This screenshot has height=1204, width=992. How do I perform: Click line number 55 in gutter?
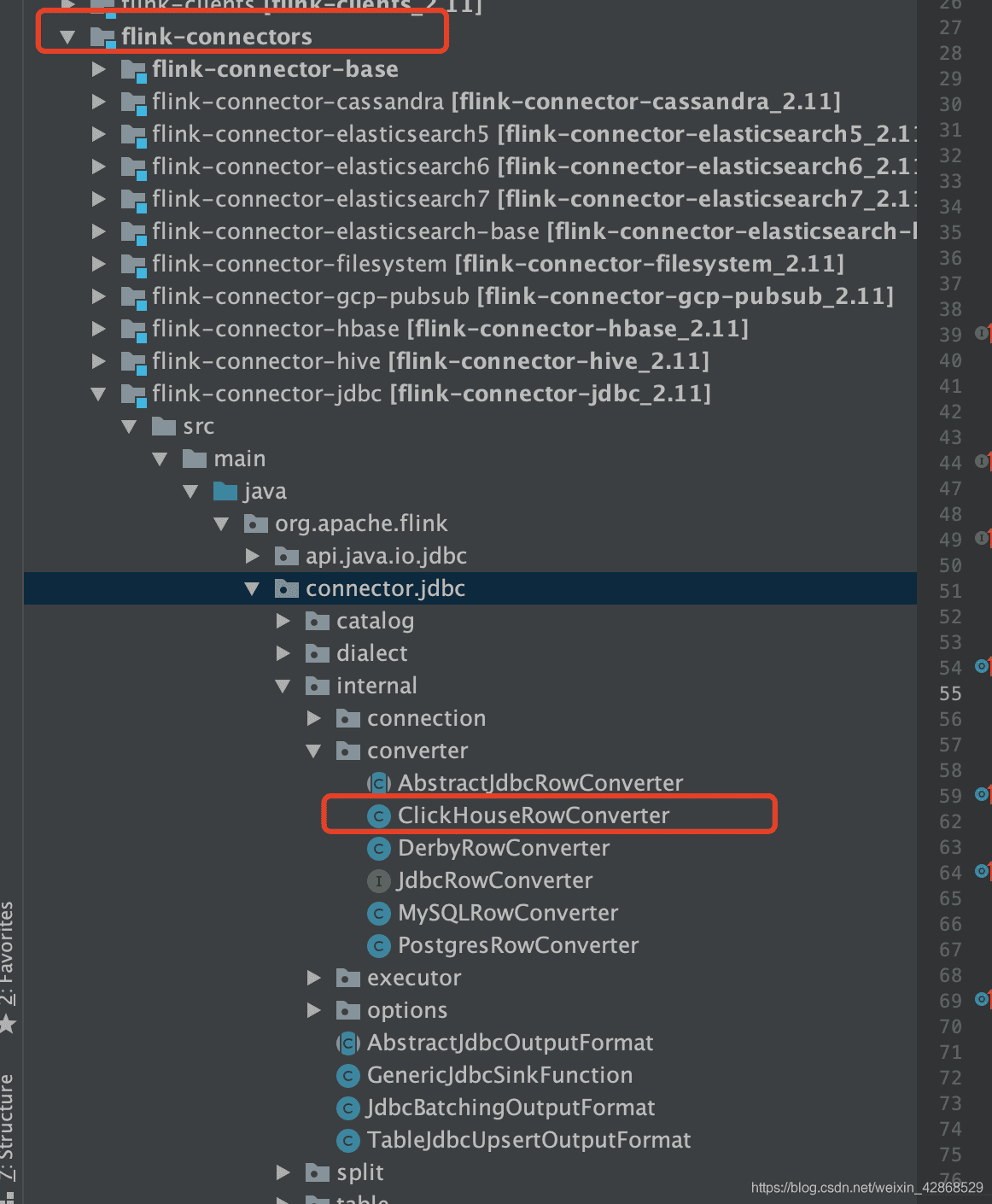(950, 693)
